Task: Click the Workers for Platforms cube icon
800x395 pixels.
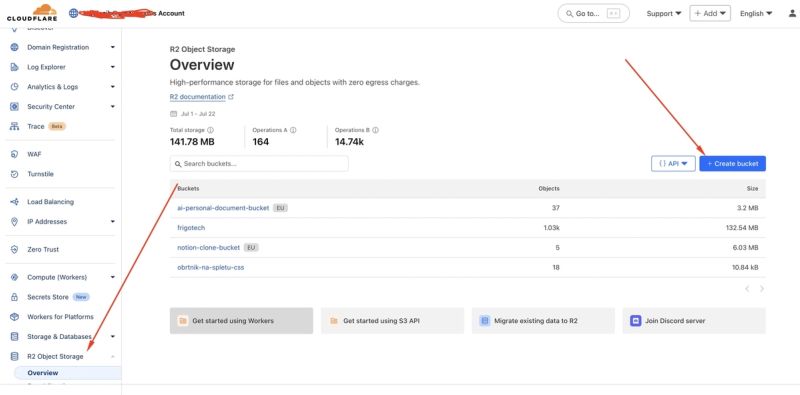Action: [14, 317]
